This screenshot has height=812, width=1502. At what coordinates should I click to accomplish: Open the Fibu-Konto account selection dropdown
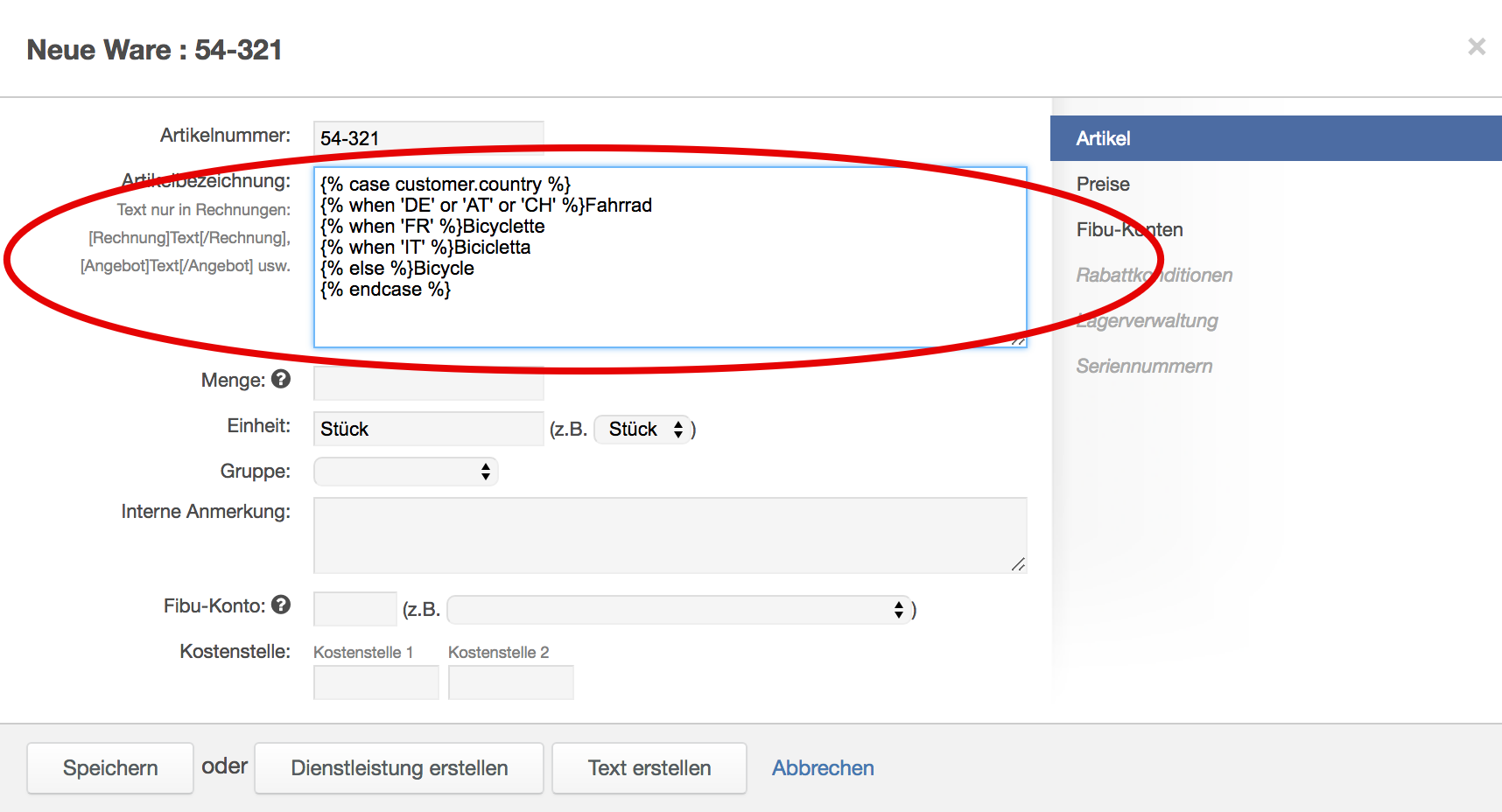click(x=678, y=610)
